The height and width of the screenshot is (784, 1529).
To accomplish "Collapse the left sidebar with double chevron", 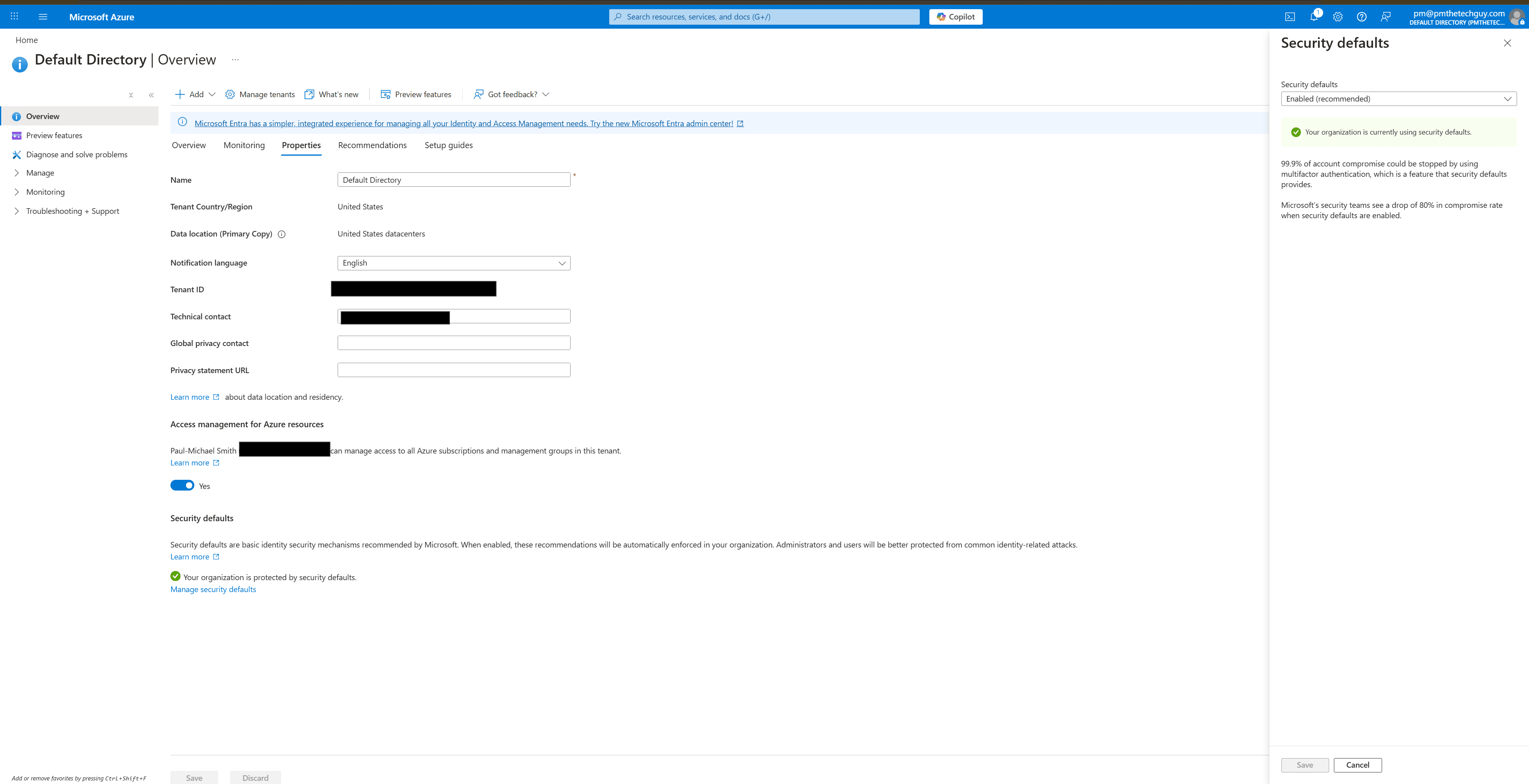I will click(151, 94).
